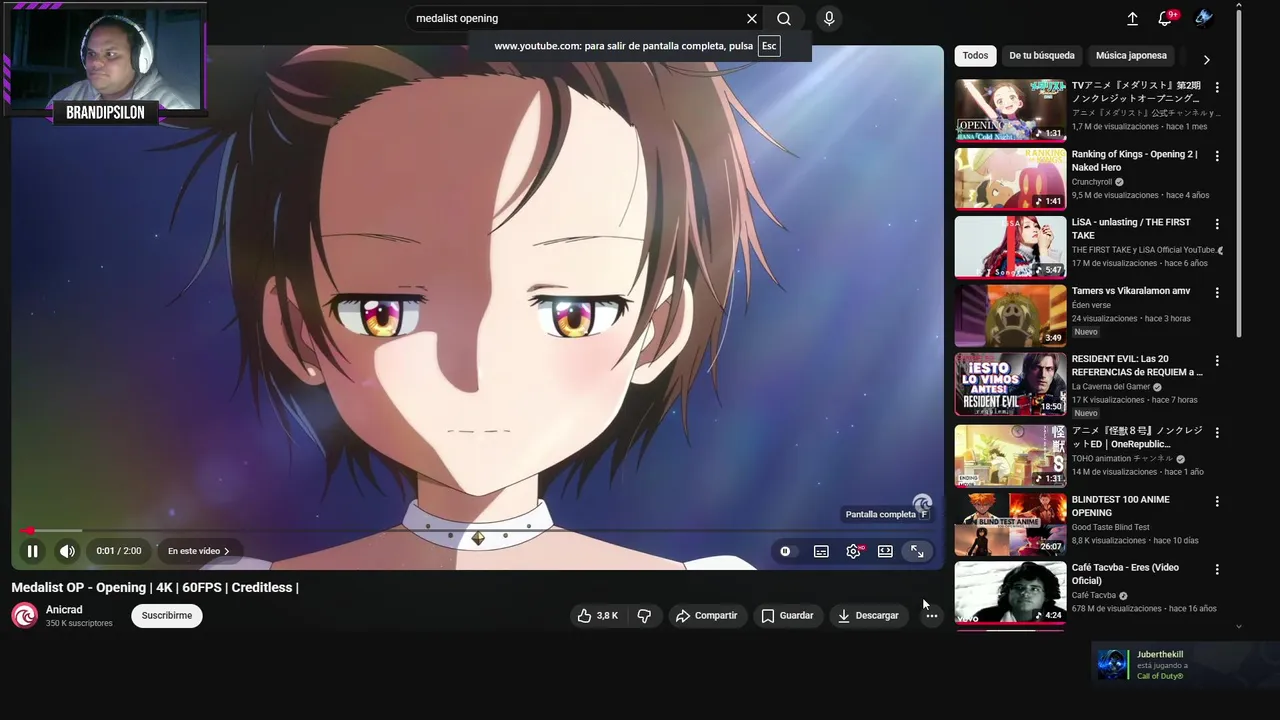Open the Anicrad channel avatar

(24, 616)
